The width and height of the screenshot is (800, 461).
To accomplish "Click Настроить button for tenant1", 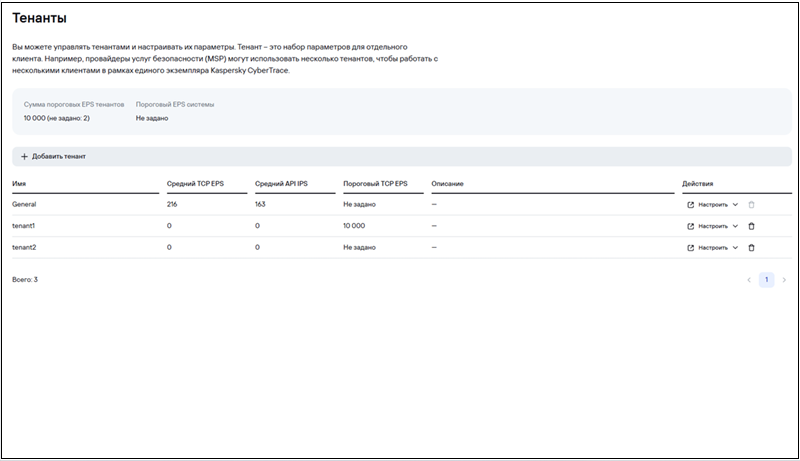I will pos(713,226).
